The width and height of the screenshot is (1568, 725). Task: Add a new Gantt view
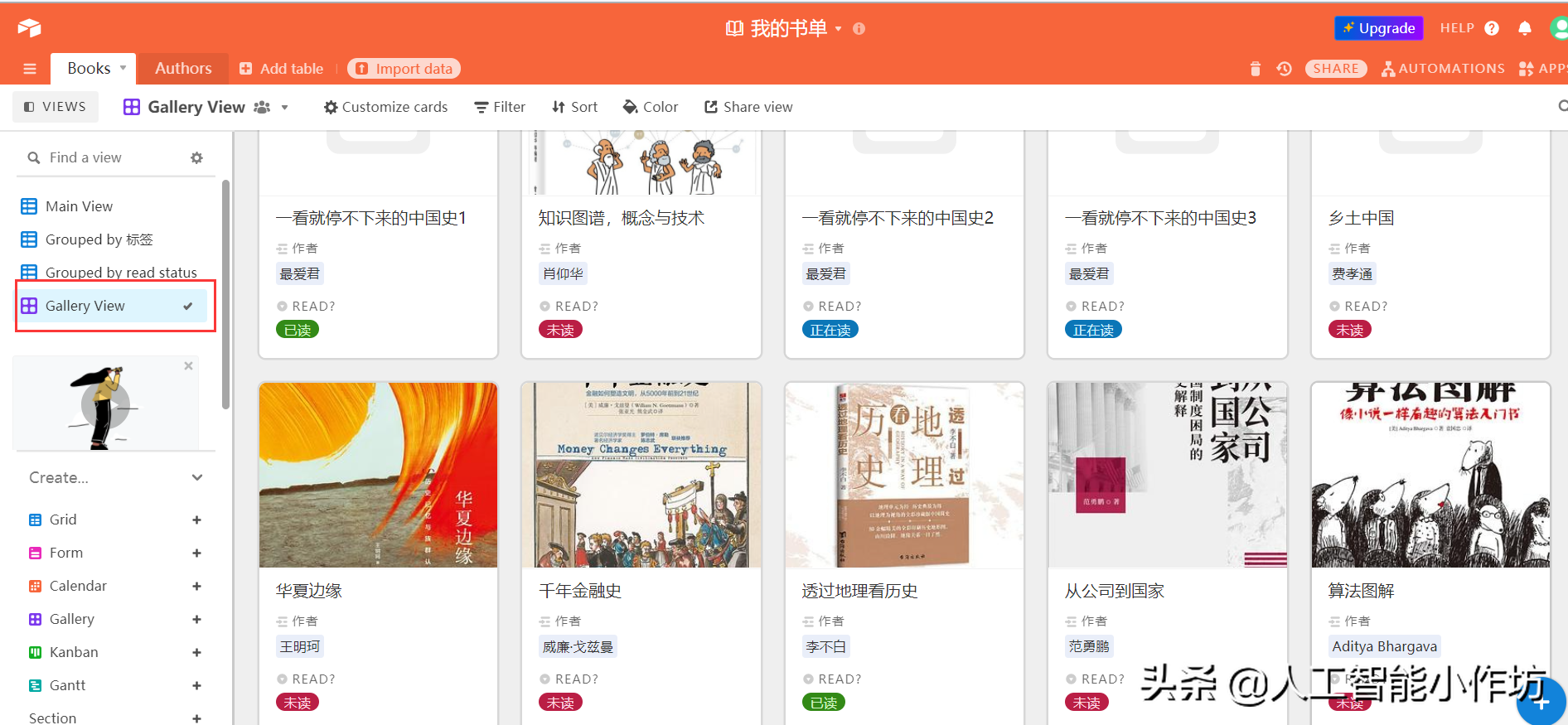(196, 686)
